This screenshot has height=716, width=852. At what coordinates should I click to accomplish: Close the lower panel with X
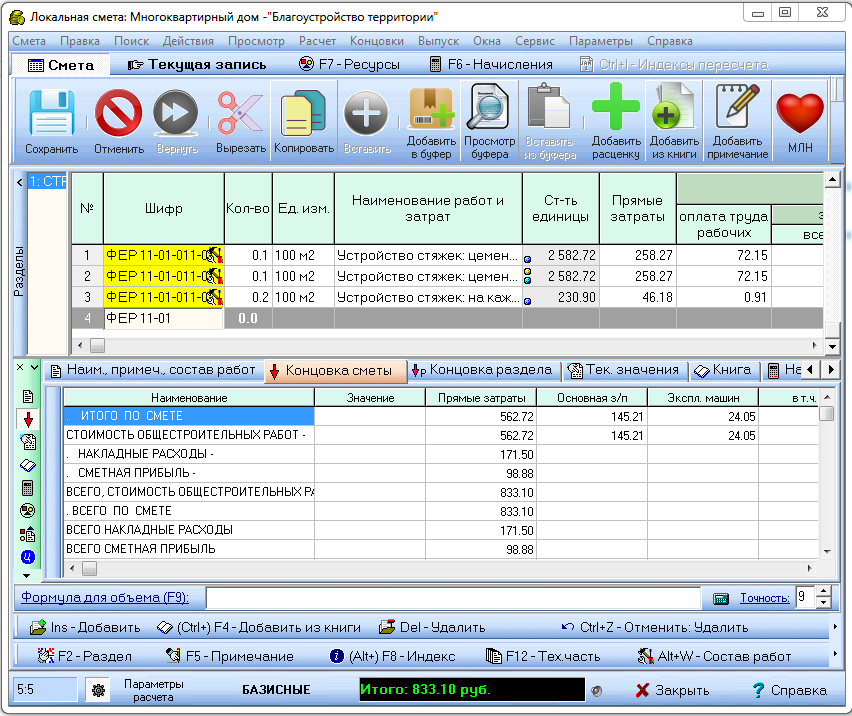point(20,367)
